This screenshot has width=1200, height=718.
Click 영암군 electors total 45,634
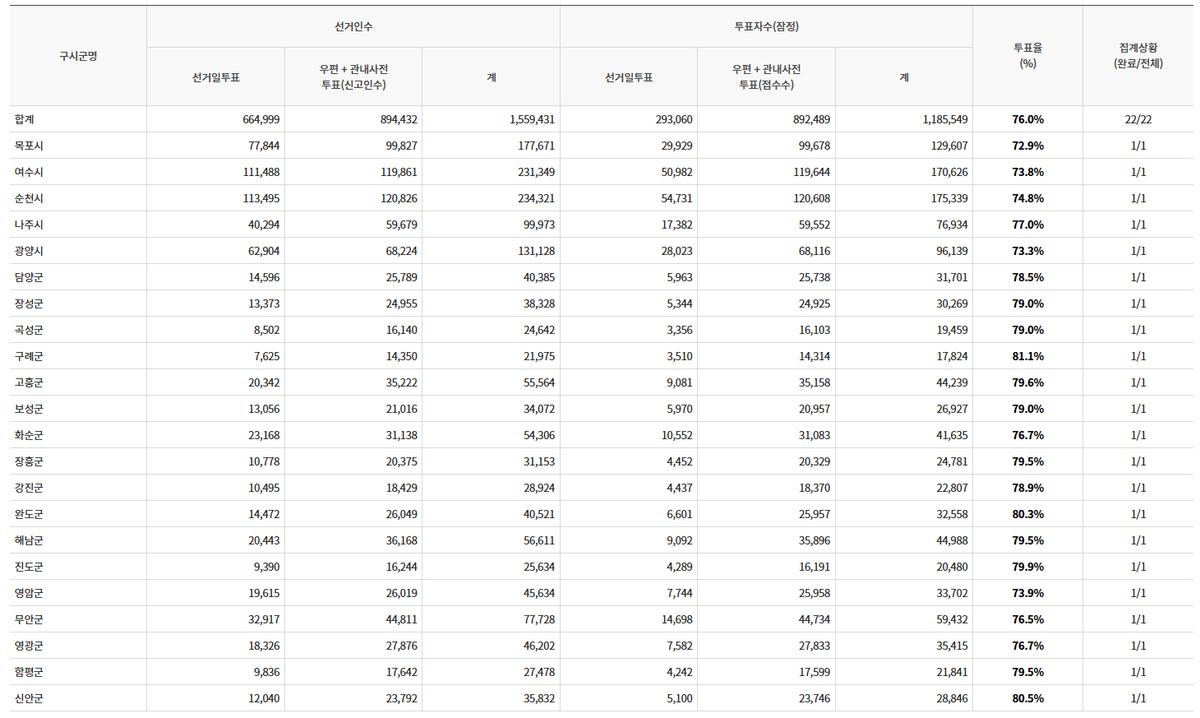click(538, 593)
